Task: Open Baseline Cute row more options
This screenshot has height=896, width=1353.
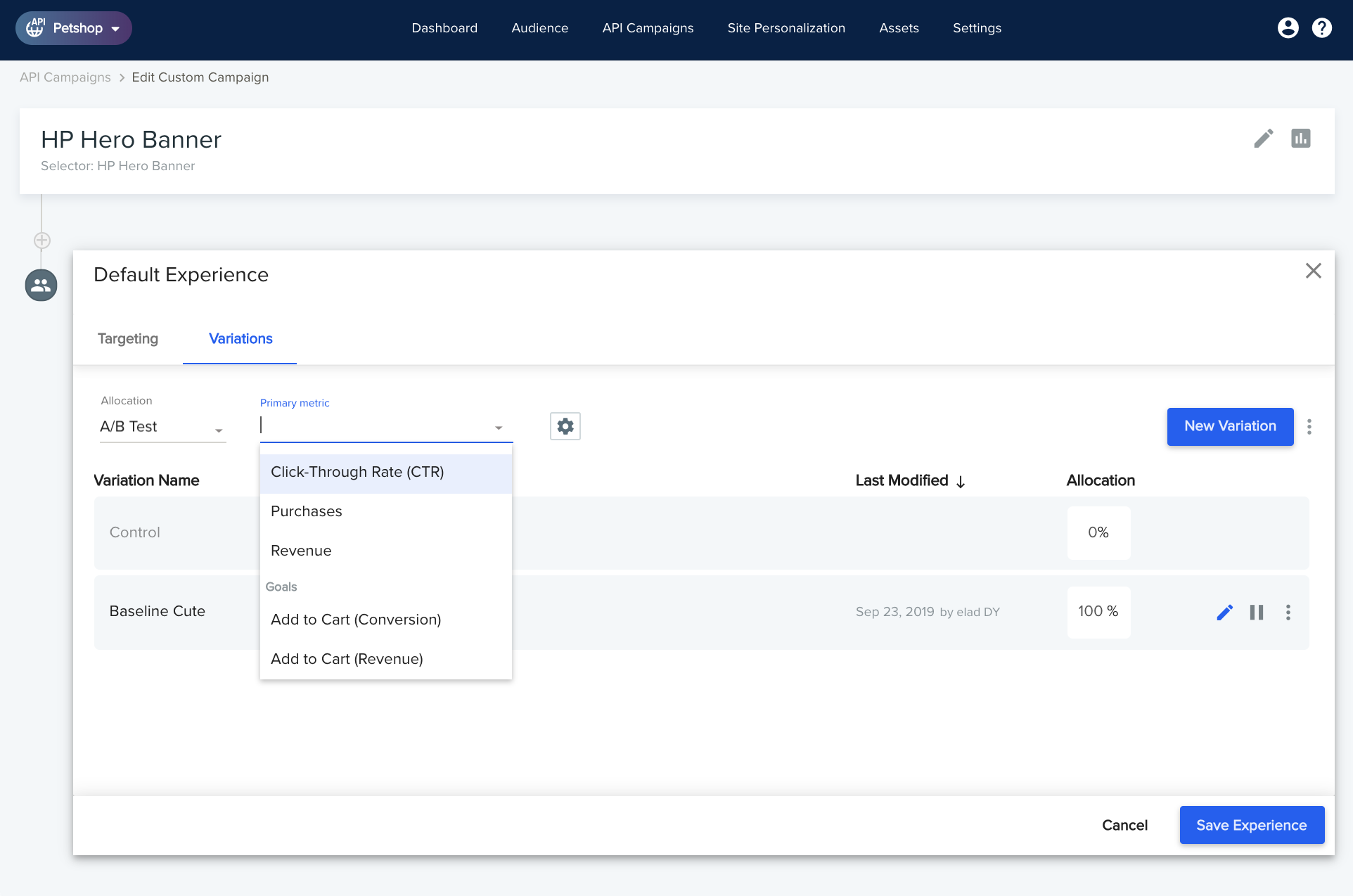Action: coord(1288,613)
